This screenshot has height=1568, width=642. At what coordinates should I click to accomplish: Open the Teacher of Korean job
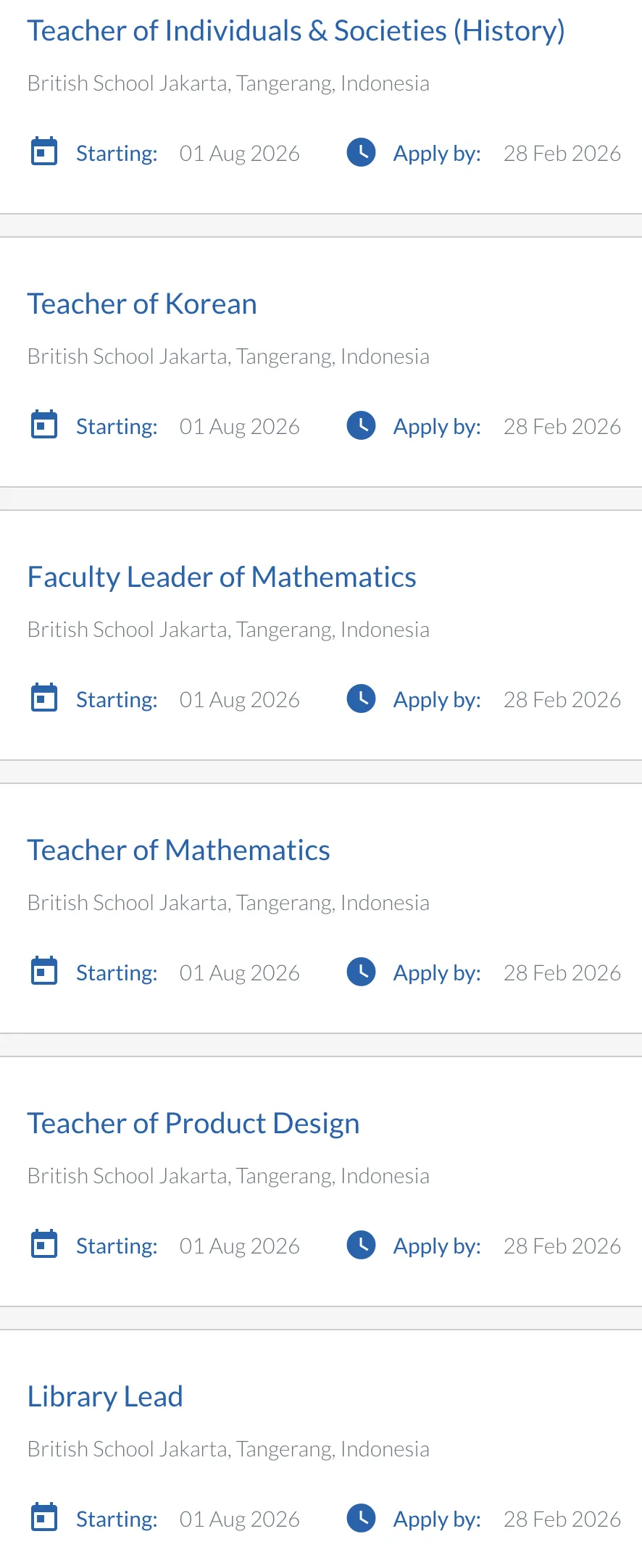(x=142, y=304)
